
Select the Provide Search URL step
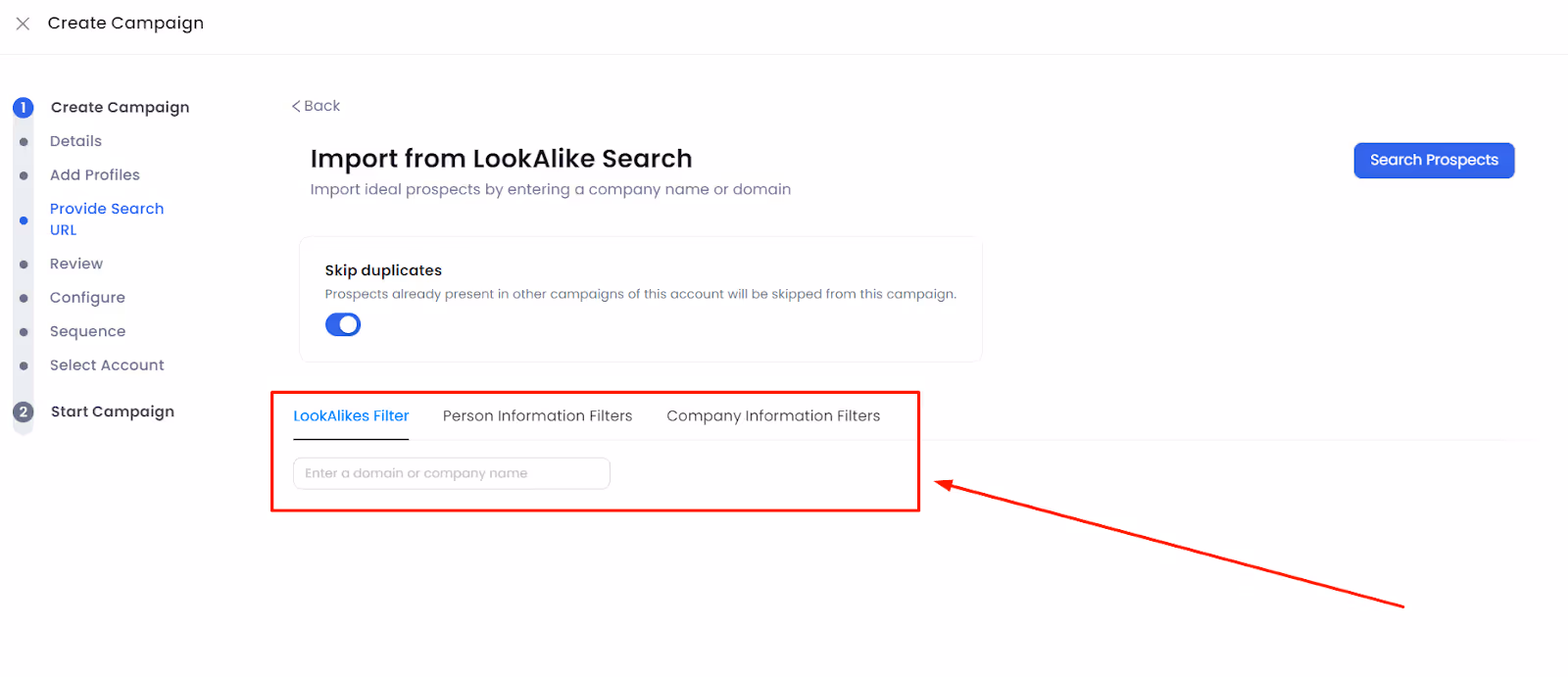[106, 218]
